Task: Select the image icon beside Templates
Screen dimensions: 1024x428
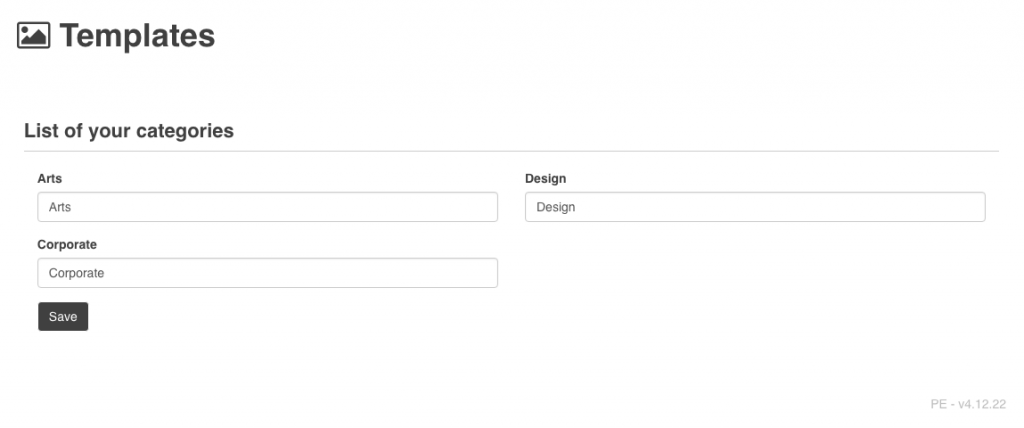Action: (x=33, y=36)
